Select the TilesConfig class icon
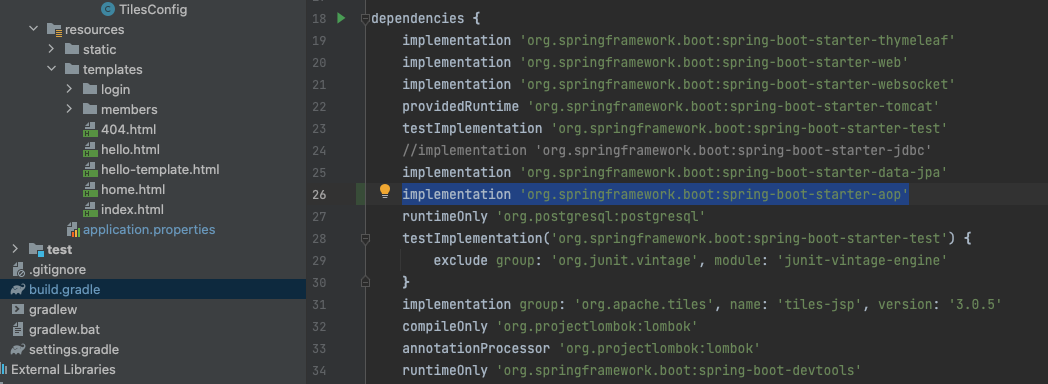 pyautogui.click(x=108, y=9)
